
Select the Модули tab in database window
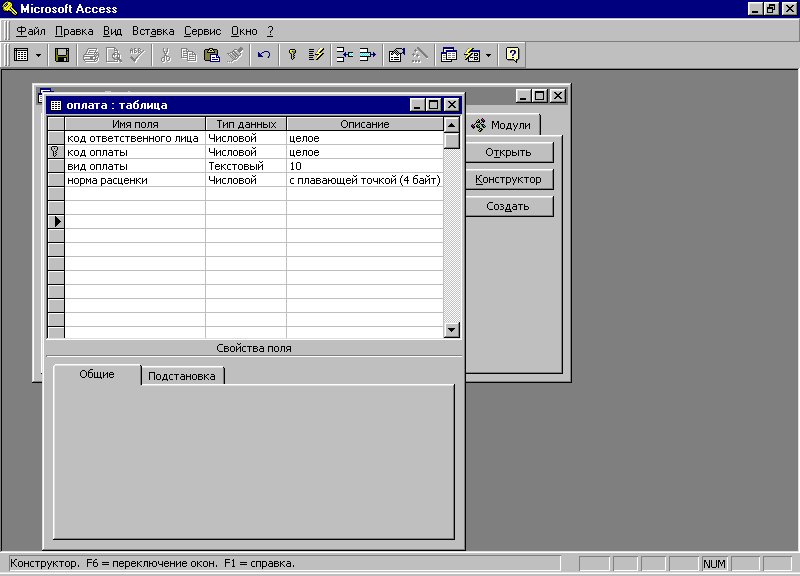coord(502,125)
